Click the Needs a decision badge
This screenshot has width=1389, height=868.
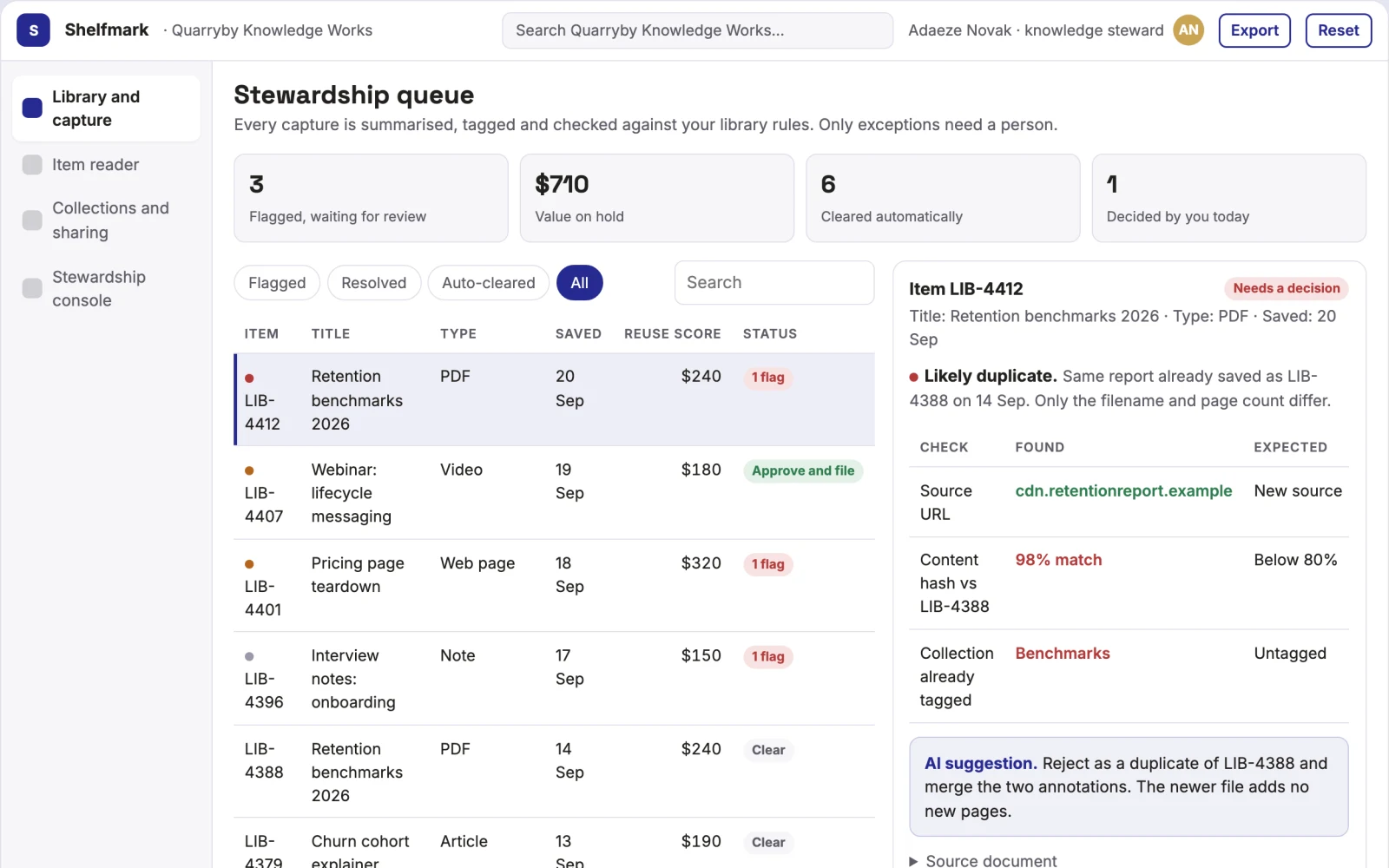pyautogui.click(x=1286, y=288)
